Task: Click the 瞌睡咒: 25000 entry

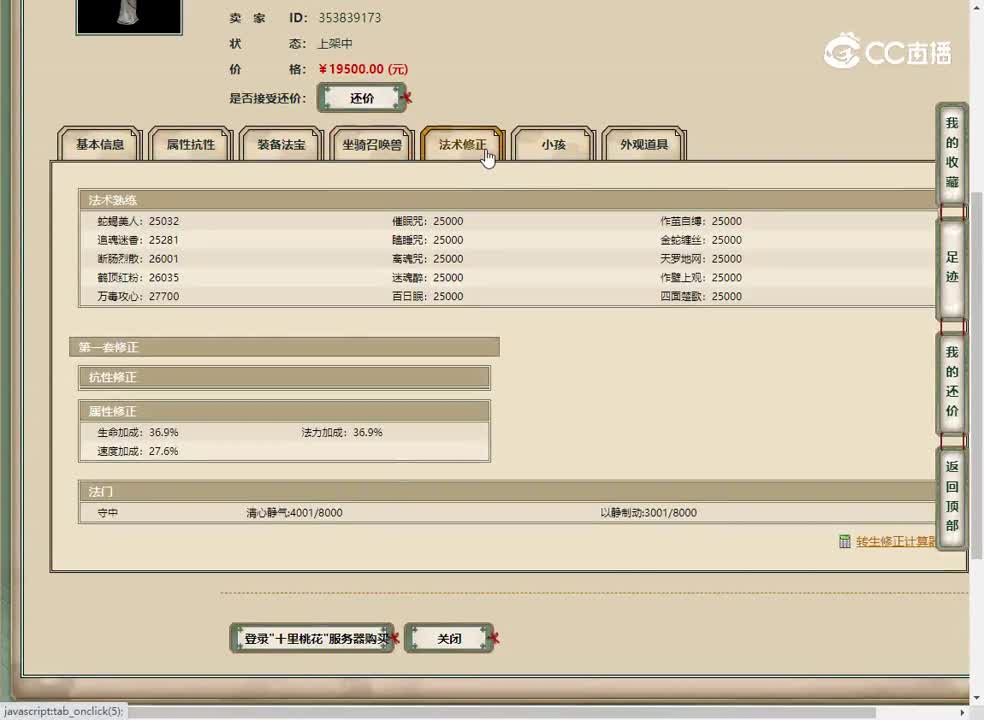Action: pyautogui.click(x=427, y=240)
